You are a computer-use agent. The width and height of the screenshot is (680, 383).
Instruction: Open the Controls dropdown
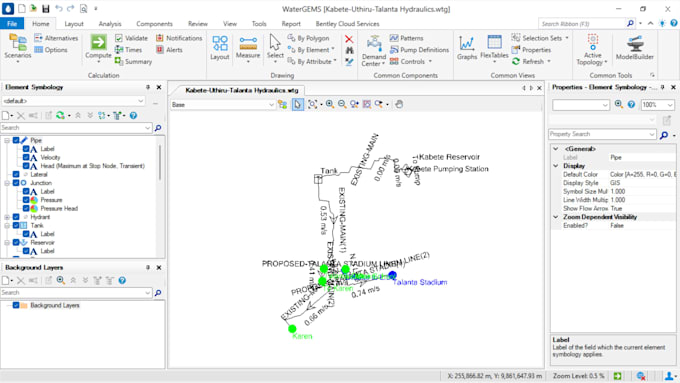click(411, 62)
